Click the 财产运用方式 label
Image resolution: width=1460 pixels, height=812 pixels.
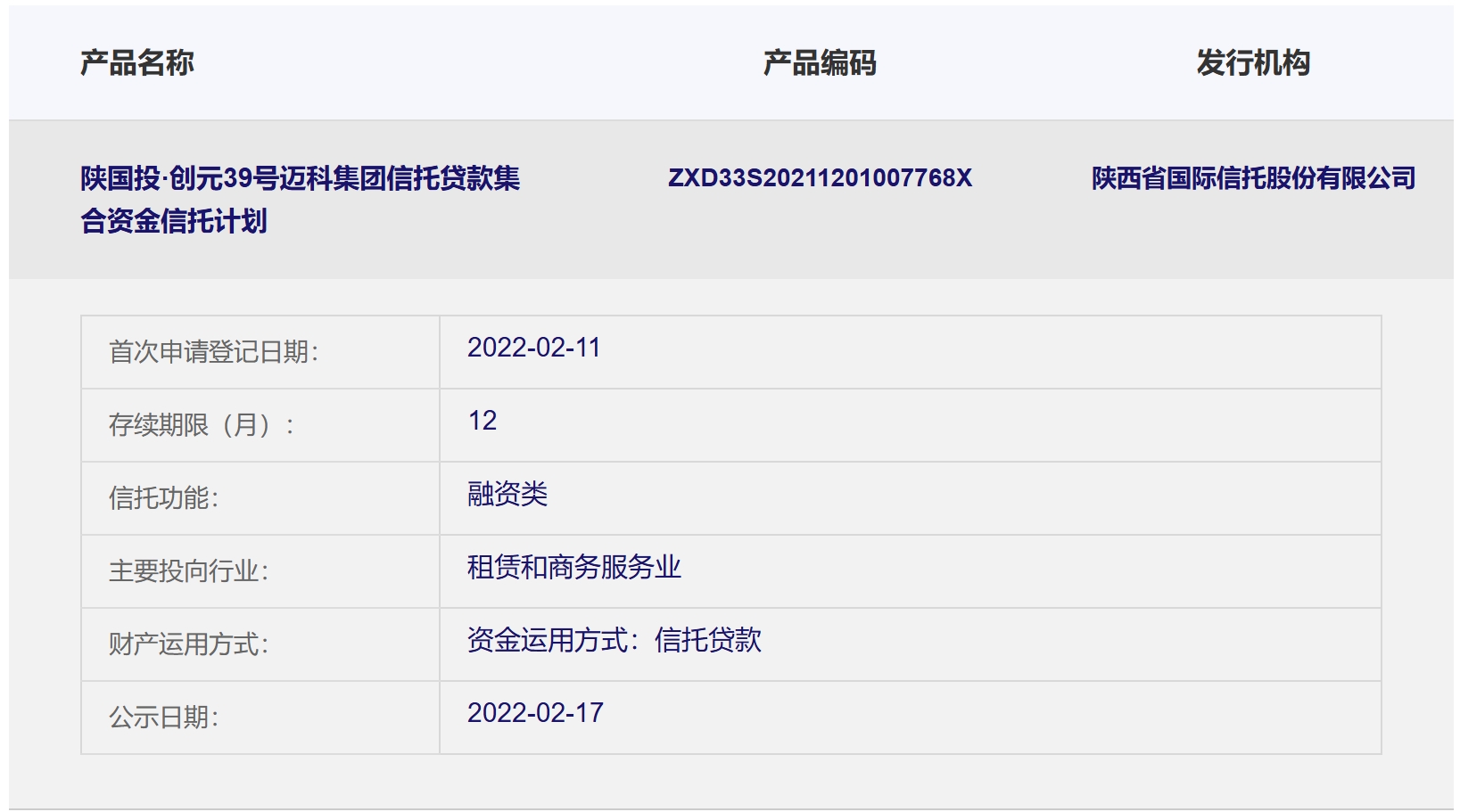[x=189, y=644]
